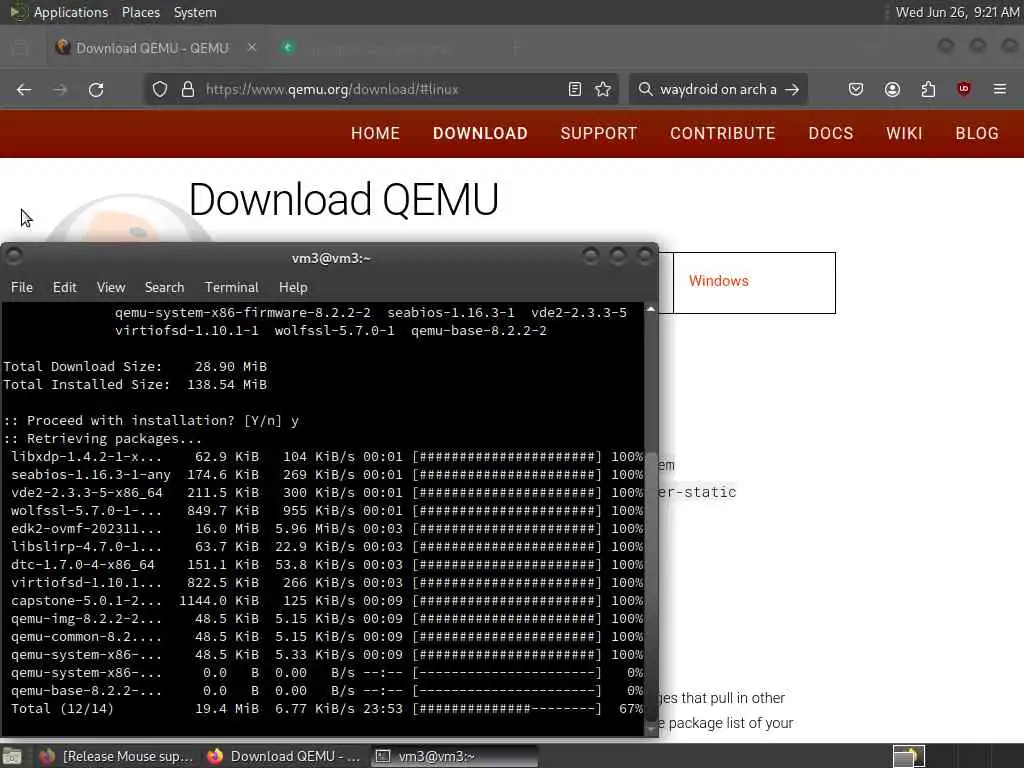Click show desktop icon in taskbar

12,757
